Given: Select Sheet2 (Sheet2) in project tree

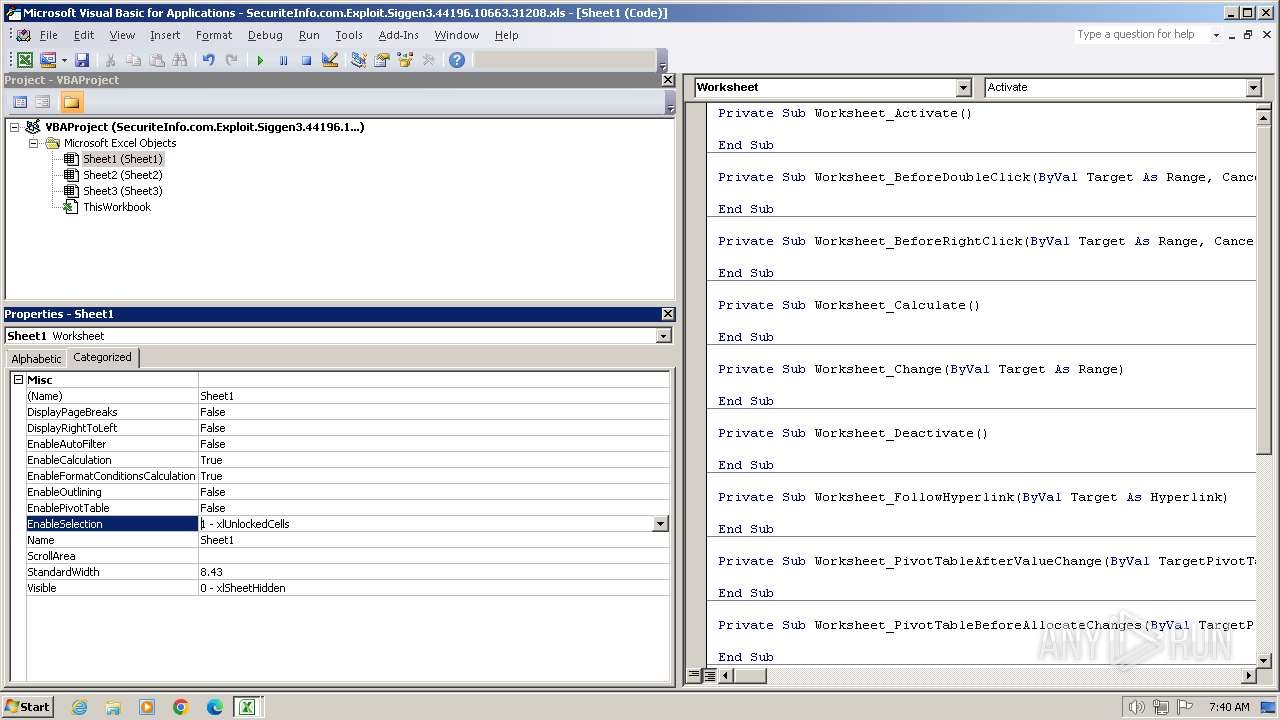Looking at the screenshot, I should pos(122,175).
